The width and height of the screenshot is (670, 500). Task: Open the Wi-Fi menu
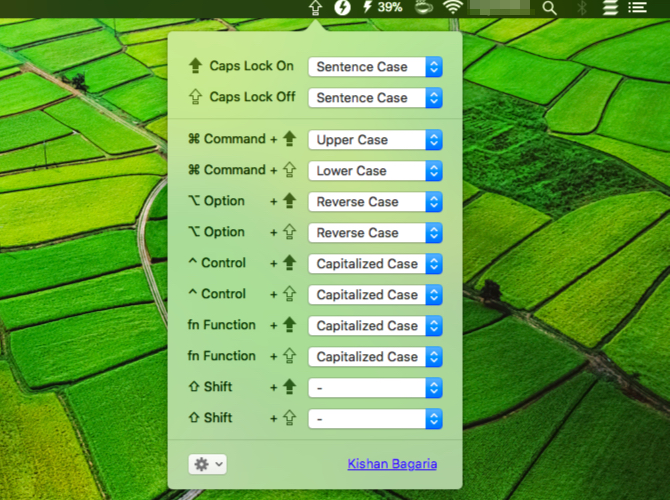coord(453,7)
